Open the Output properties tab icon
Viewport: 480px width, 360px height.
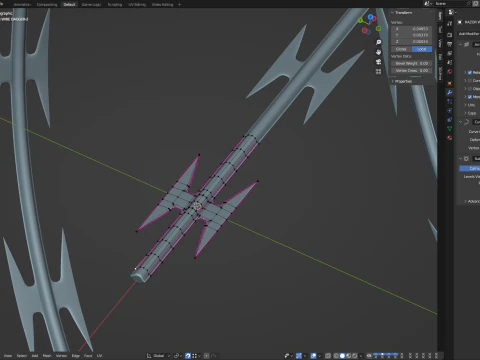[x=449, y=44]
